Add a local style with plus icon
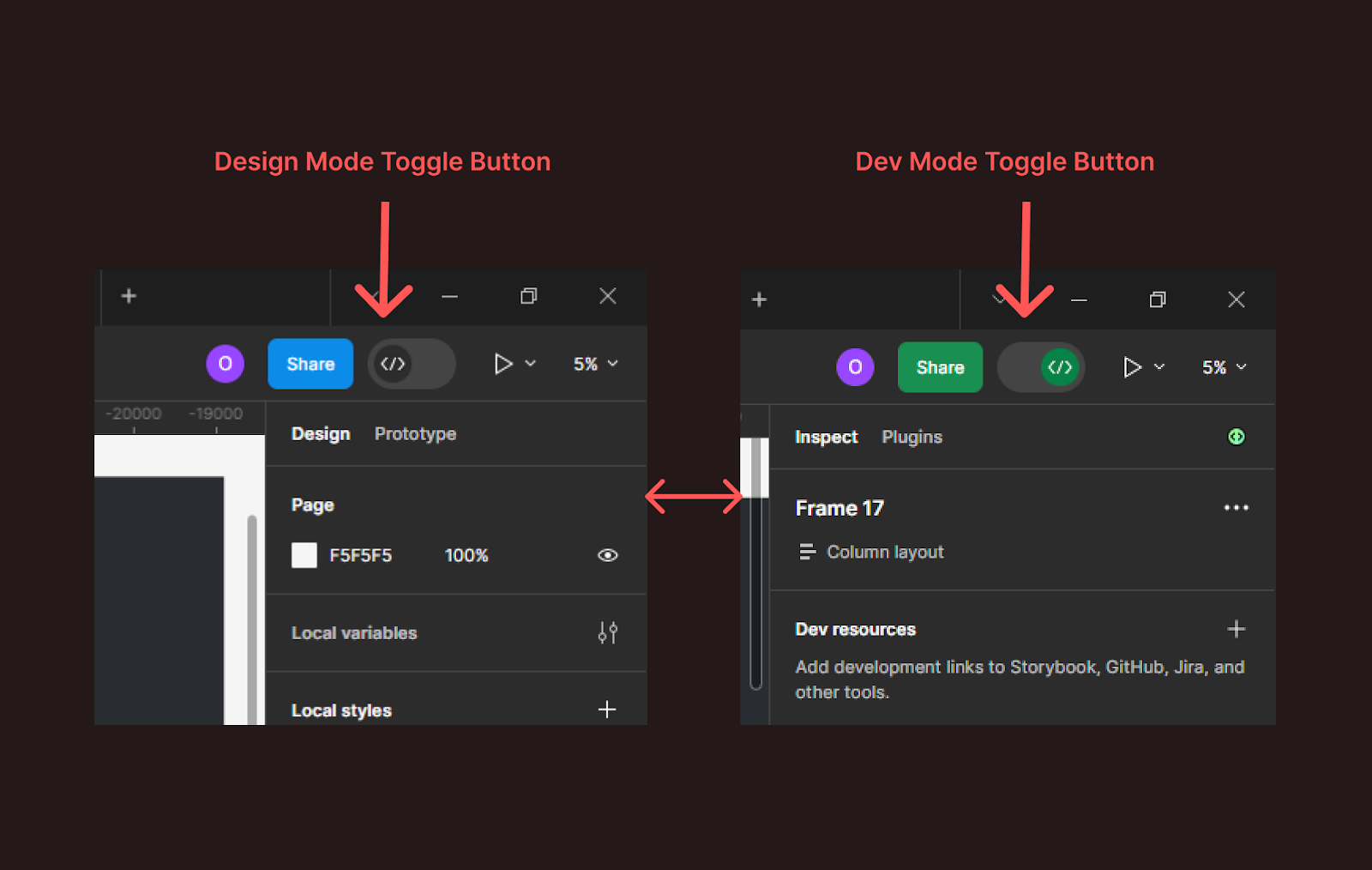The image size is (1372, 870). (607, 710)
